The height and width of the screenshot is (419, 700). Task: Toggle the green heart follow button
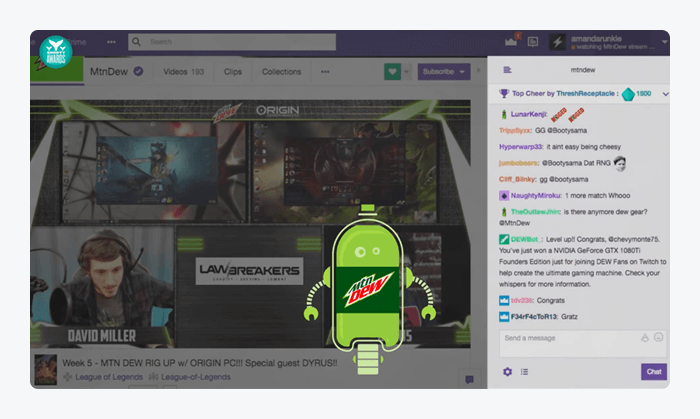pyautogui.click(x=394, y=72)
